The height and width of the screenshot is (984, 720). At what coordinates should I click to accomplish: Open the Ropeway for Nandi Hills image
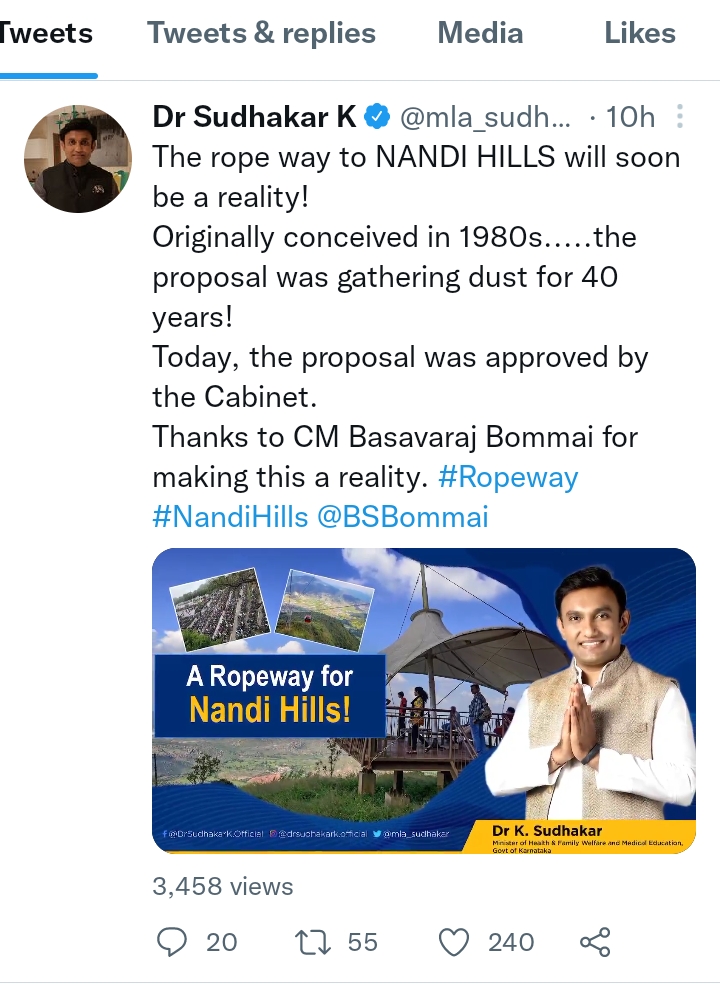423,700
